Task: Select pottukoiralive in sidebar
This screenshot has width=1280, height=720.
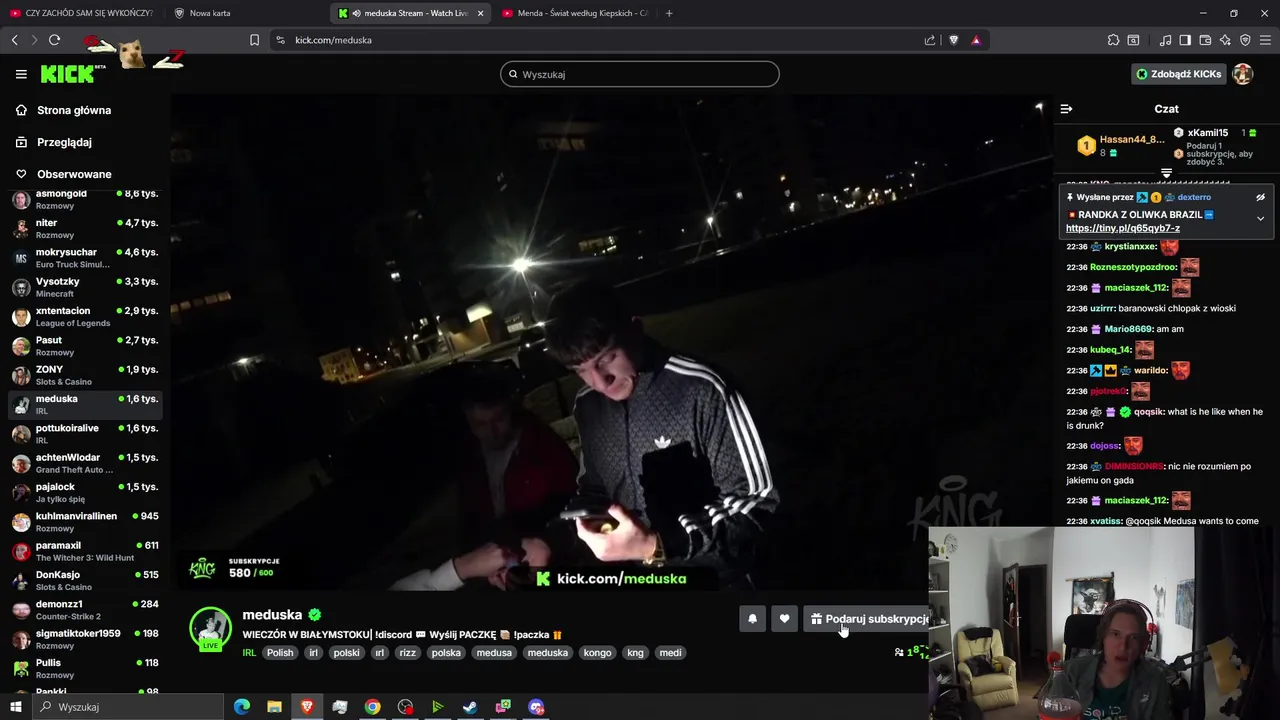Action: [x=85, y=433]
